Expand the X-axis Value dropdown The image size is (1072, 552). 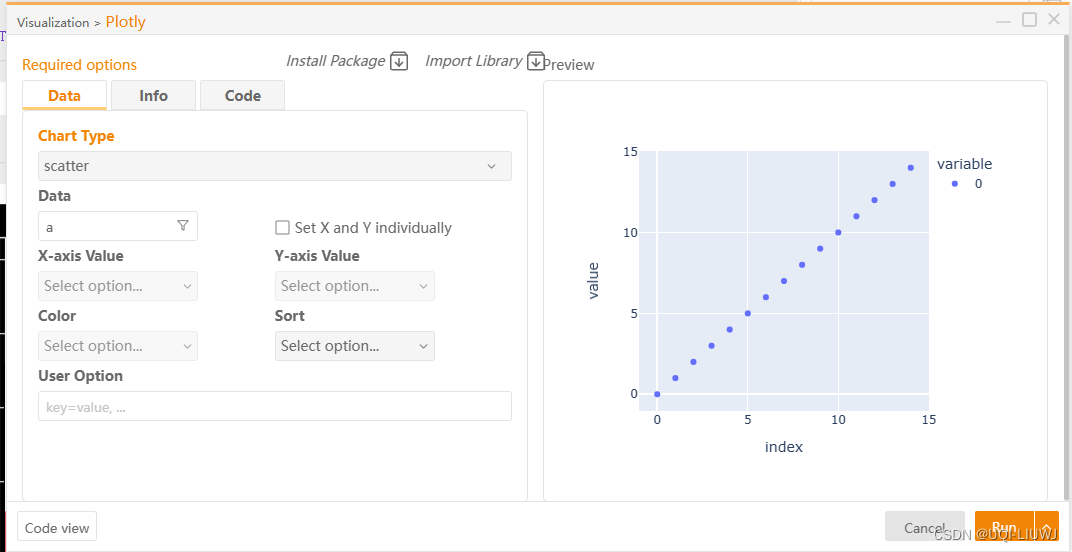pos(118,286)
